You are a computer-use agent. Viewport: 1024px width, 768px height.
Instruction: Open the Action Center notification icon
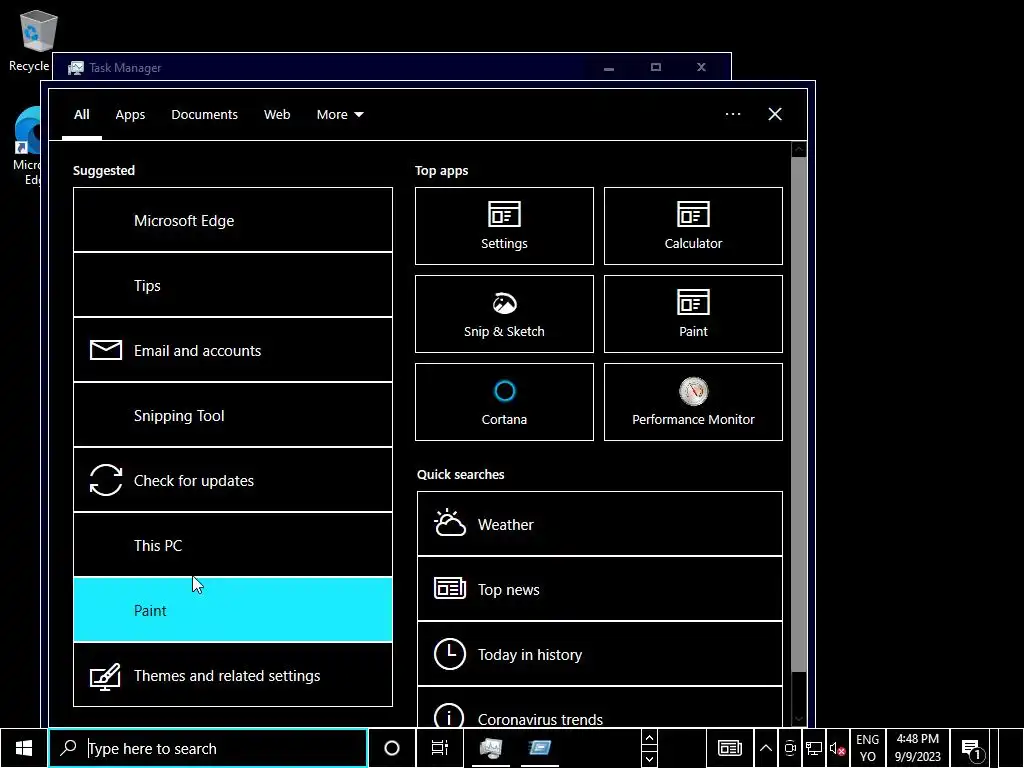972,749
